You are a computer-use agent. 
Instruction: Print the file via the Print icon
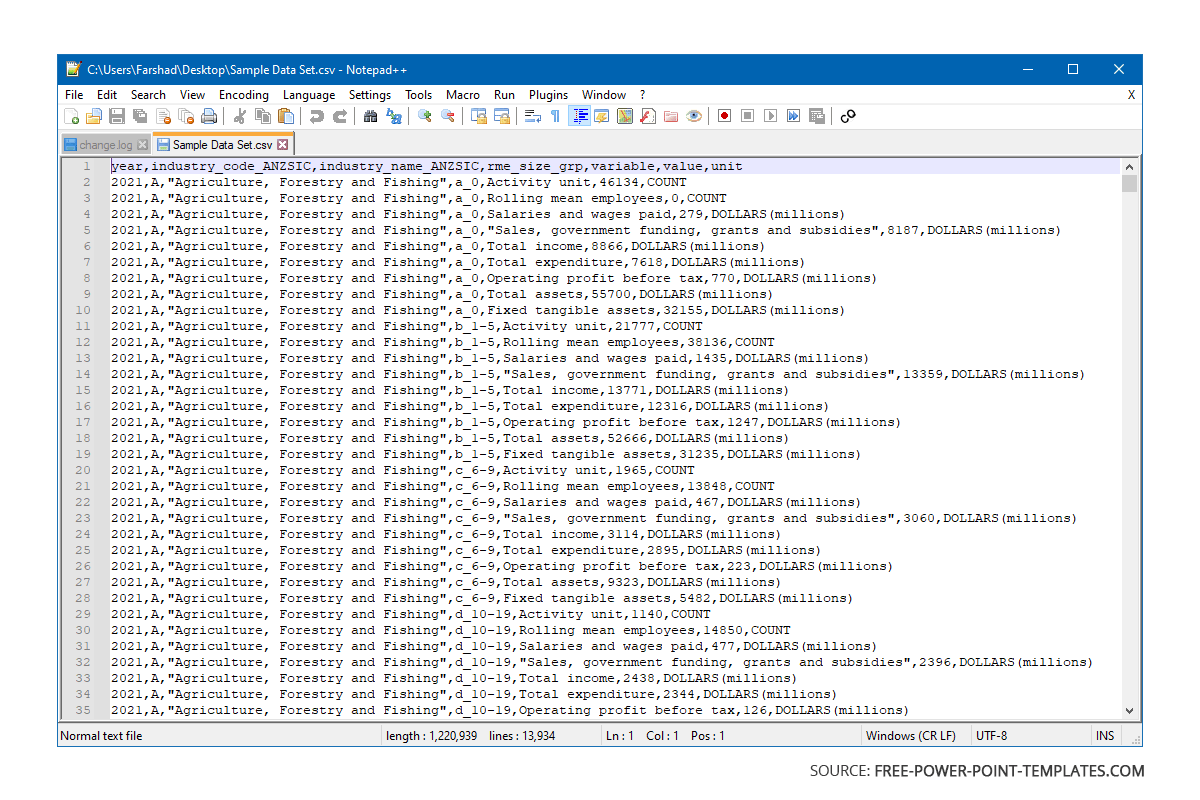pos(208,115)
